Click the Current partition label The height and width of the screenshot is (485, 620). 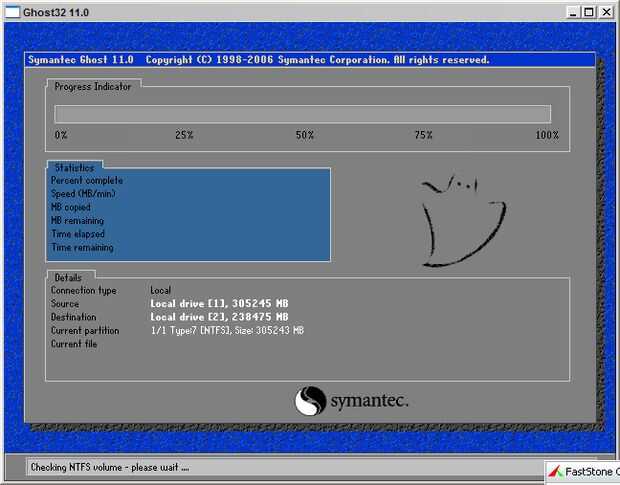point(85,330)
